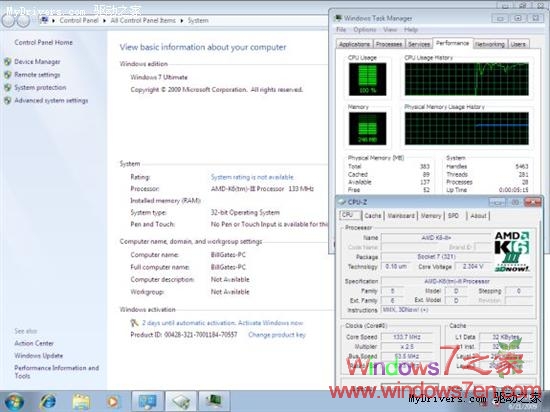Click shield icon beside Advanced system settings
The image size is (550, 412).
[x=8, y=100]
